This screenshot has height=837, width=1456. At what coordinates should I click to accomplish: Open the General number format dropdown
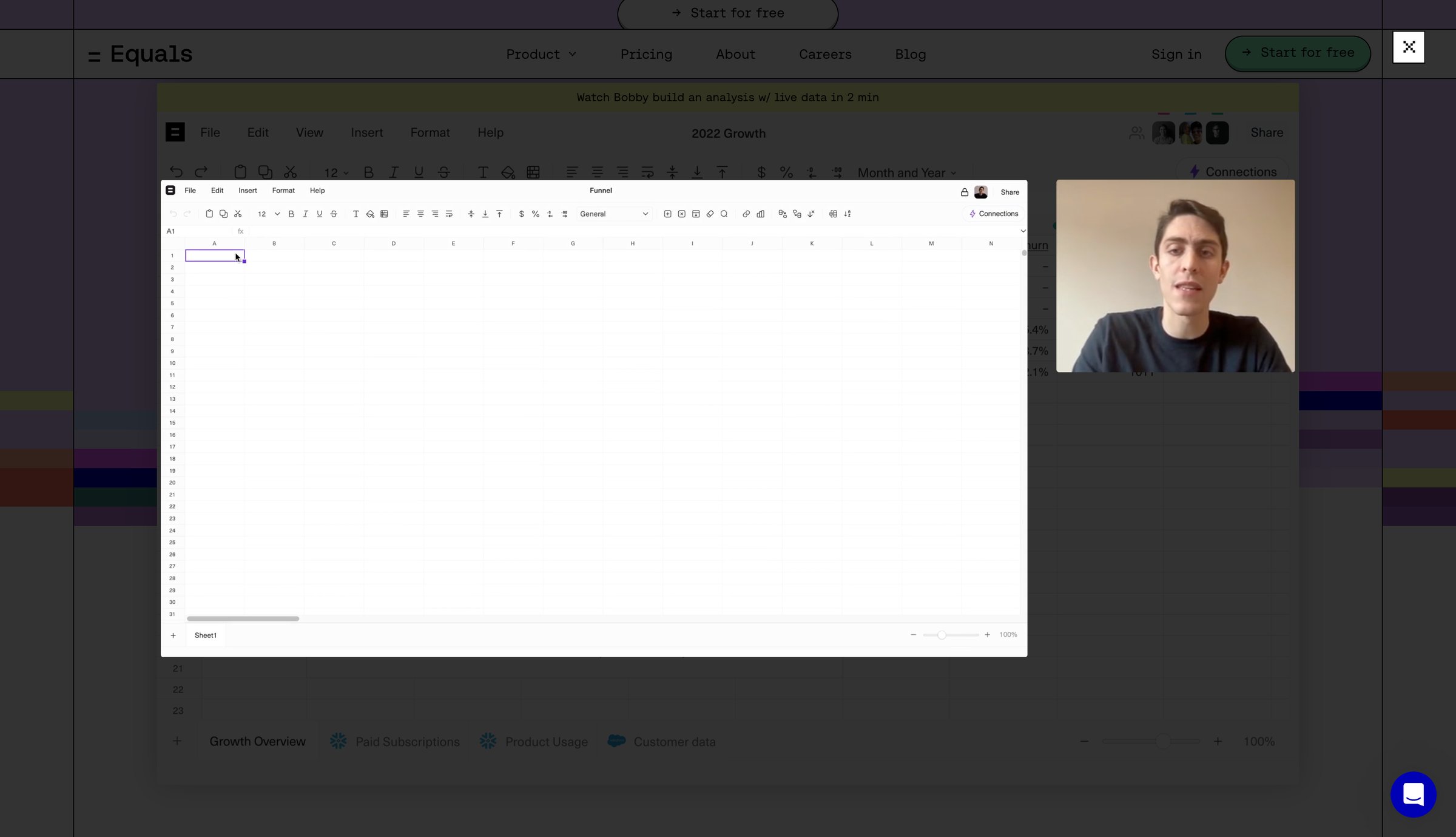tap(614, 214)
